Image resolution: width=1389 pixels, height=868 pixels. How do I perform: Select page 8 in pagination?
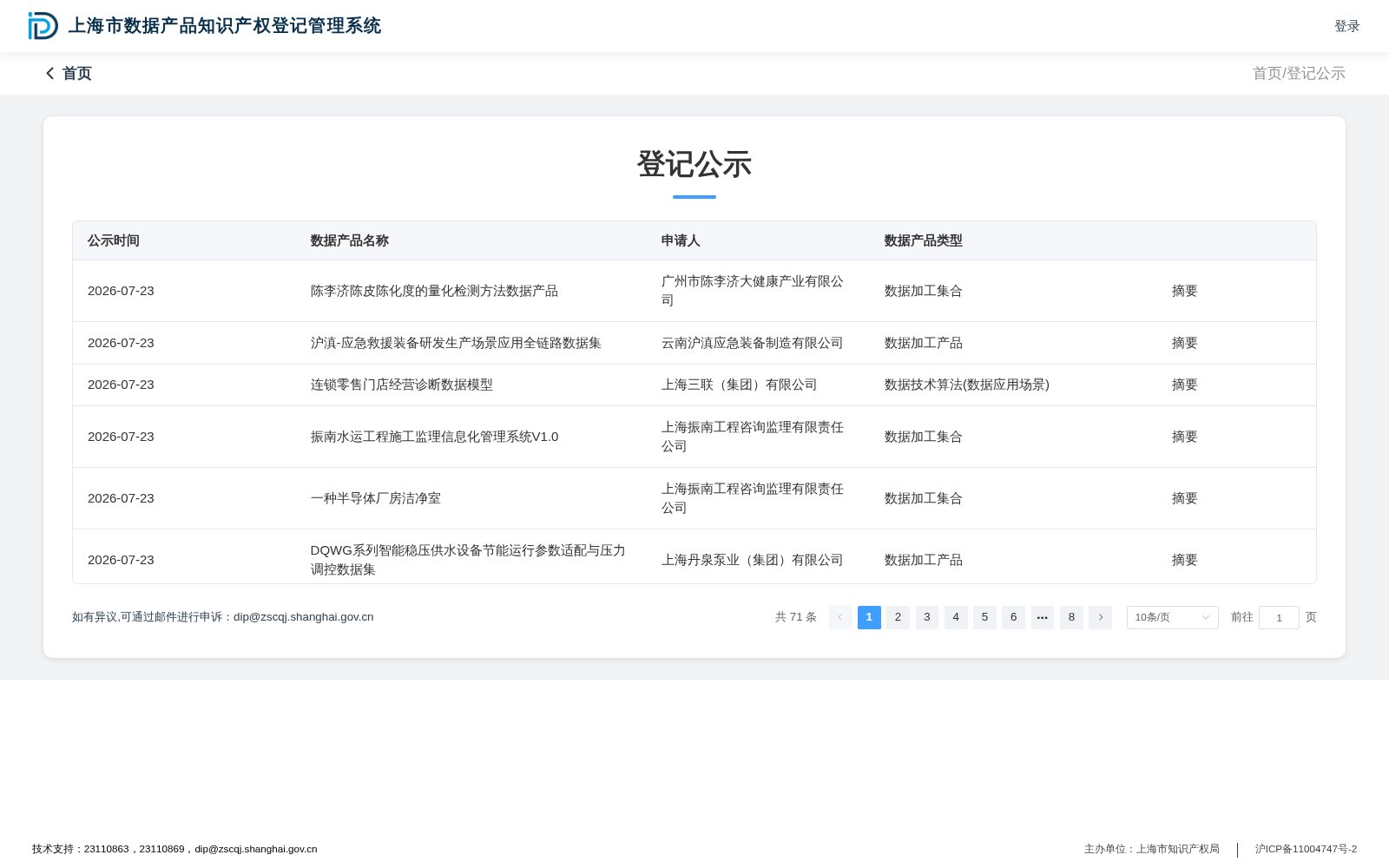pos(1071,617)
